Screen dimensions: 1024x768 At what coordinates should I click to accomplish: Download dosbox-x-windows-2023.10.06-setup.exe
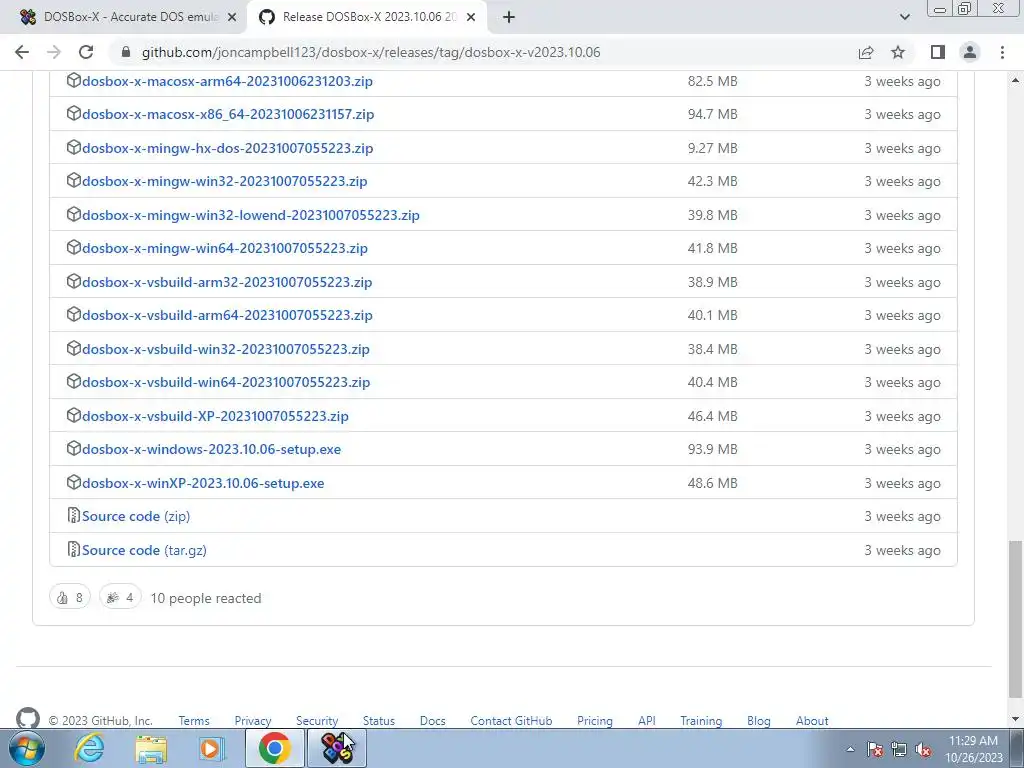211,449
